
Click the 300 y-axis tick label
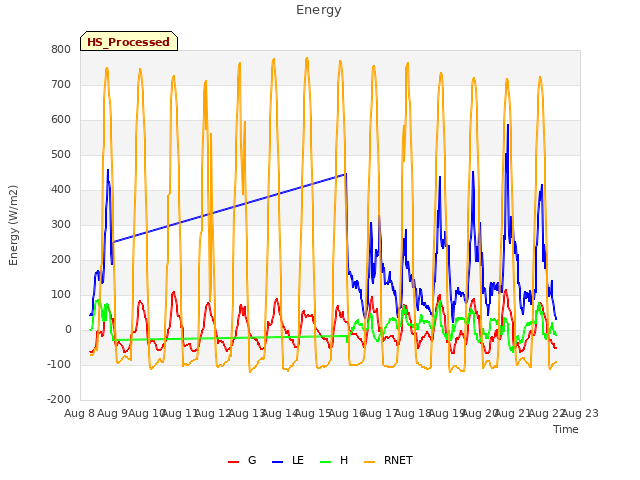pos(61,224)
